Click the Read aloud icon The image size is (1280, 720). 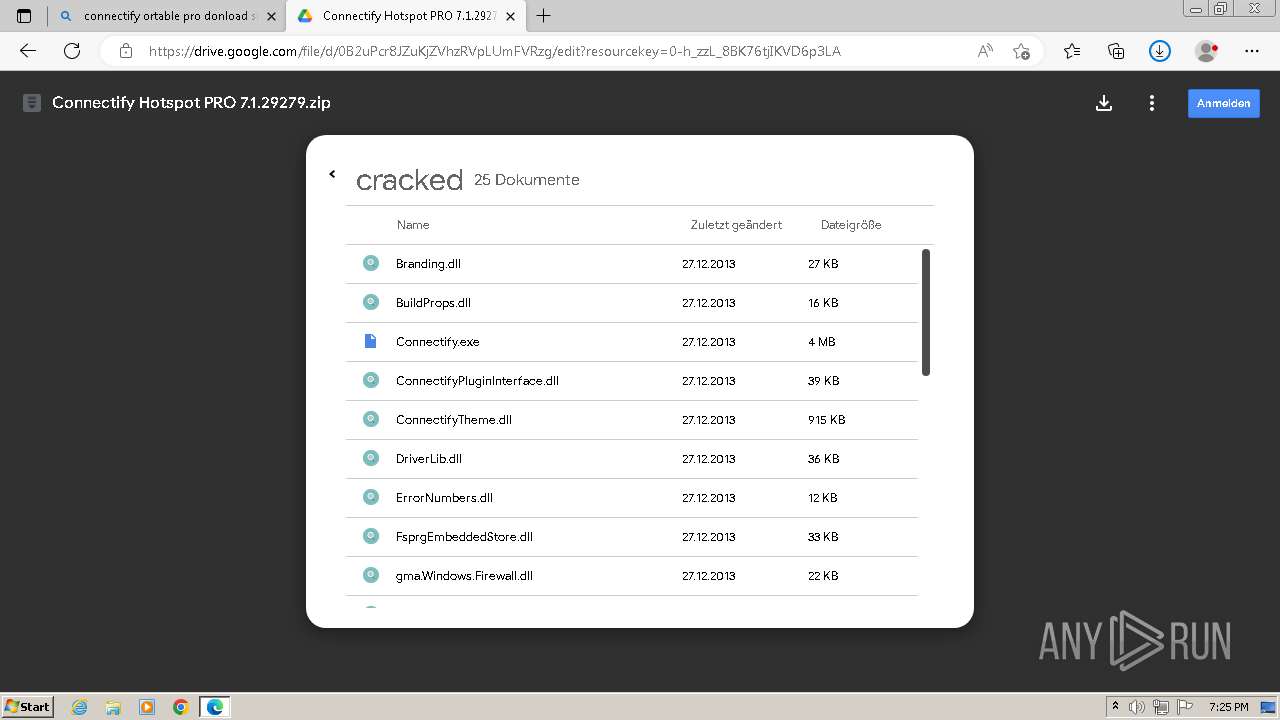(985, 51)
